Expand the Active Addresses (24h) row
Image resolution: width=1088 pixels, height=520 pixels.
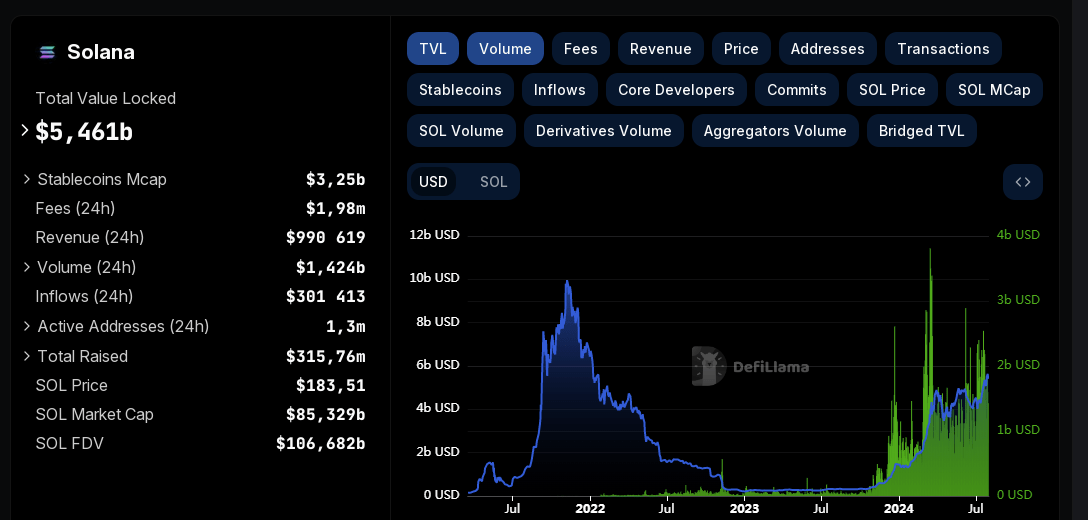[27, 326]
